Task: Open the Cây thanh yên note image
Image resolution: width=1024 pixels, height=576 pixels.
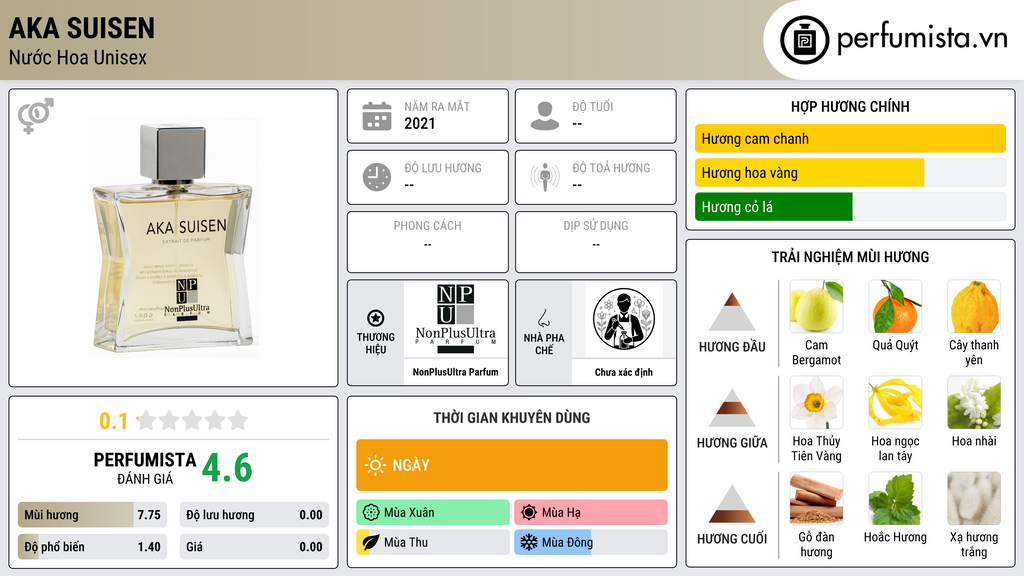Action: coord(974,306)
